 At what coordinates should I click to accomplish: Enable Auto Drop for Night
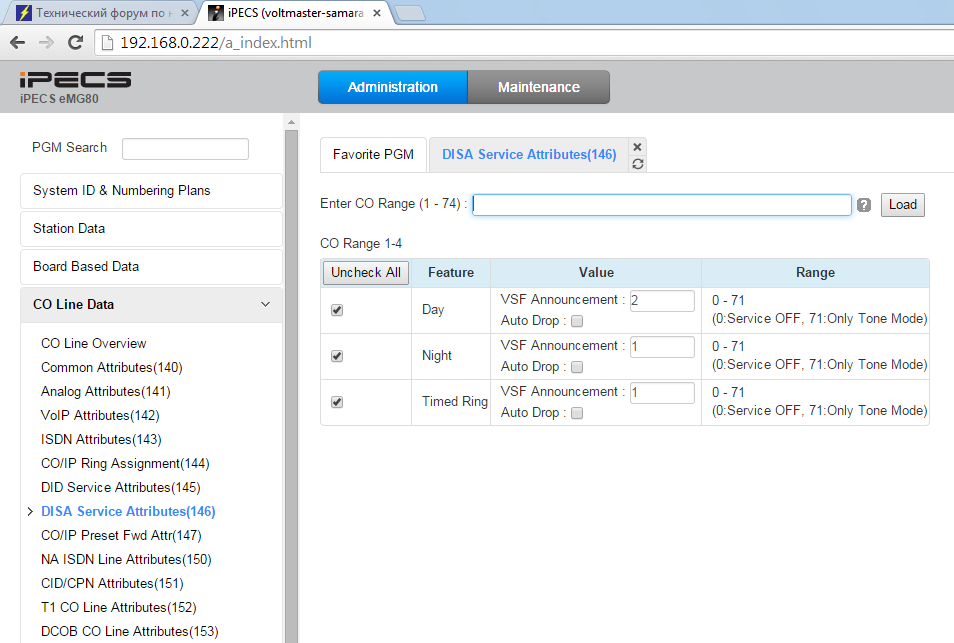point(577,367)
